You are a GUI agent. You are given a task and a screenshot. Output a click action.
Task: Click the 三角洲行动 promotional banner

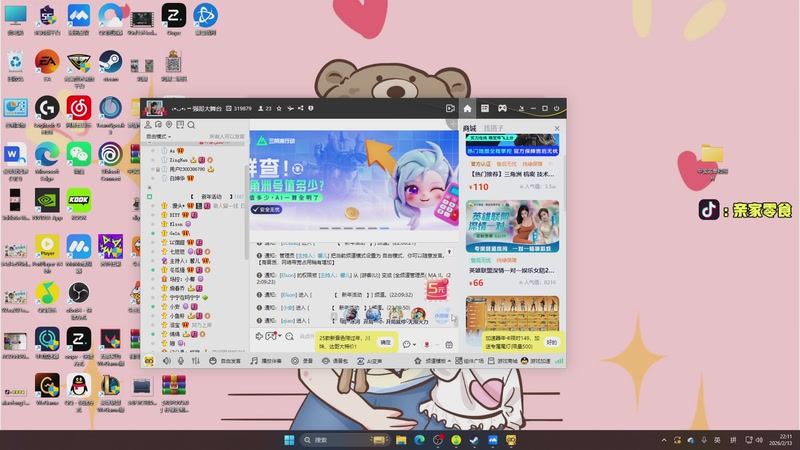tap(354, 181)
